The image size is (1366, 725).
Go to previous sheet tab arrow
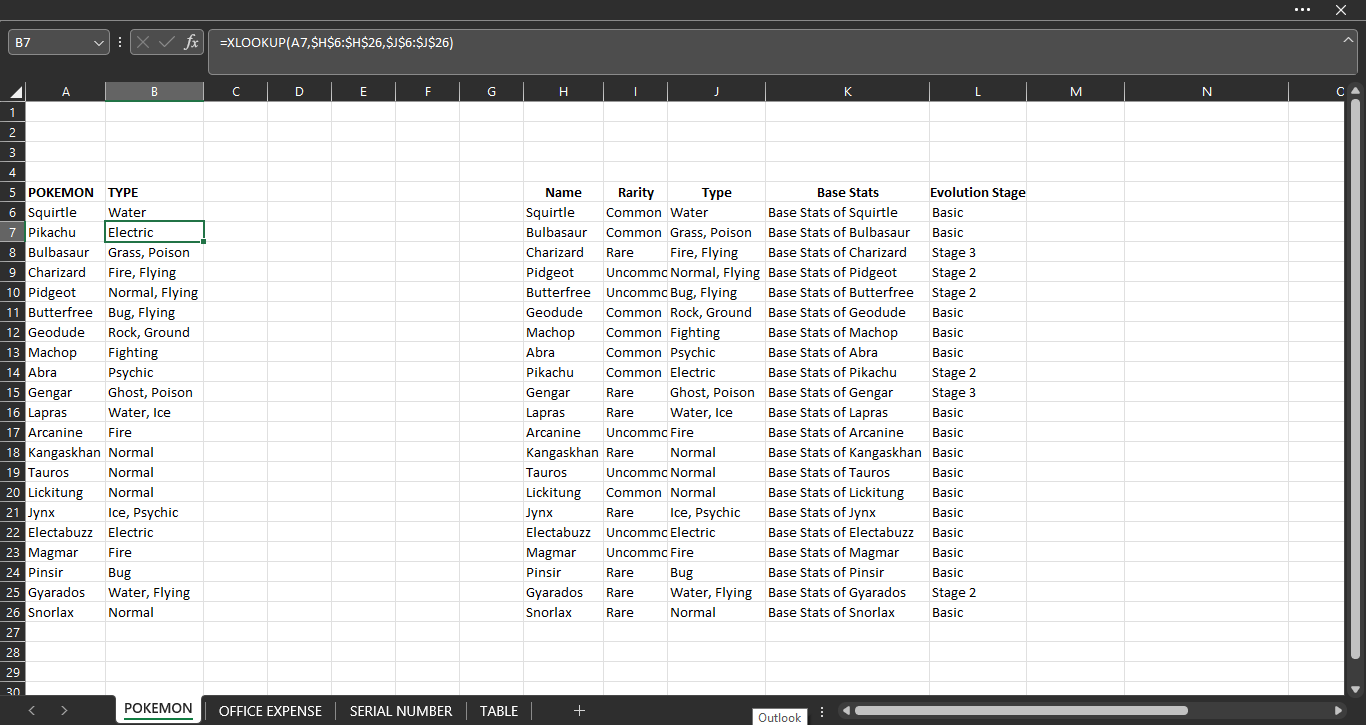[x=32, y=711]
